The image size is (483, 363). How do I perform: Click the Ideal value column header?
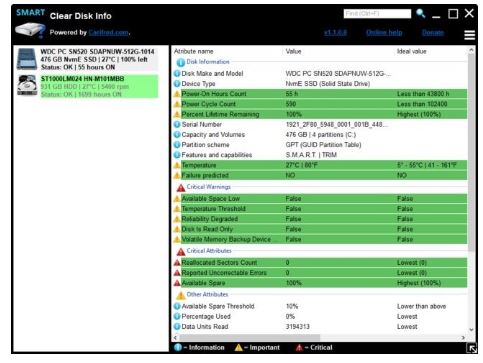pyautogui.click(x=411, y=51)
